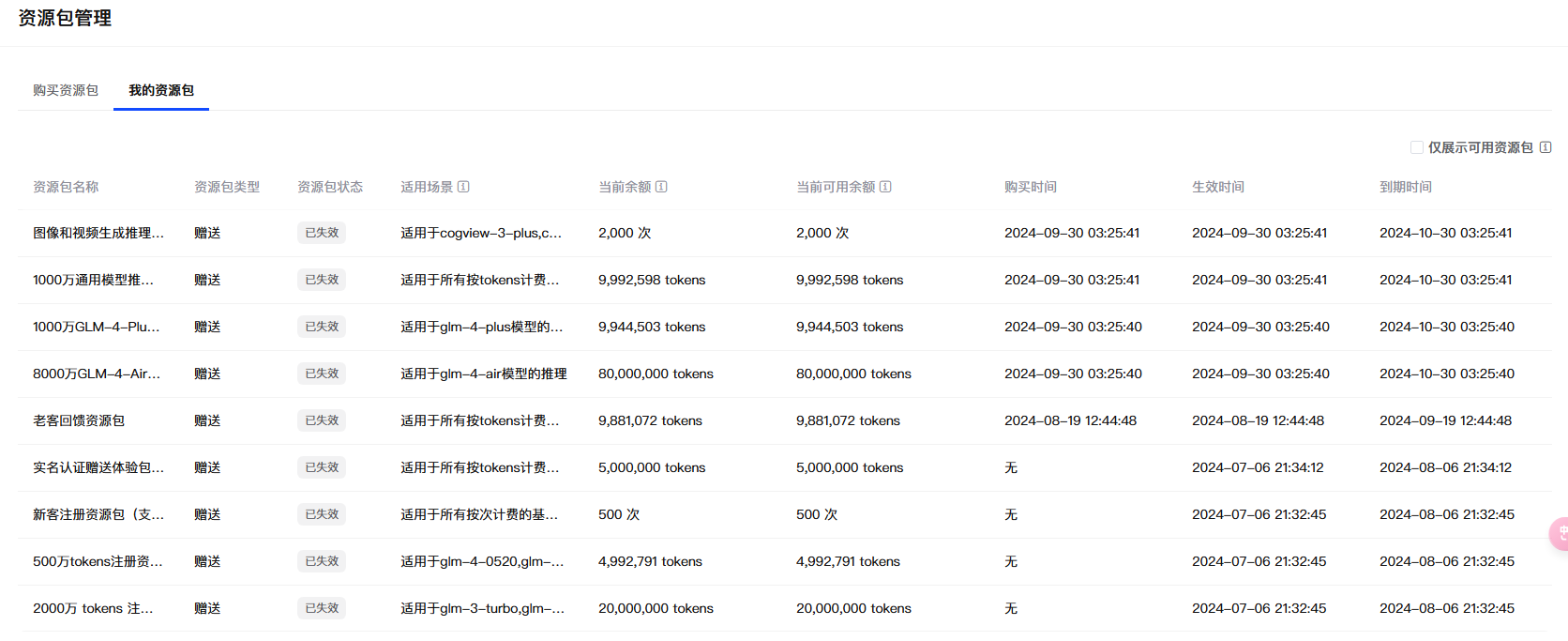Click the 适用于所有按次计费的基 scenario cell

[x=479, y=514]
